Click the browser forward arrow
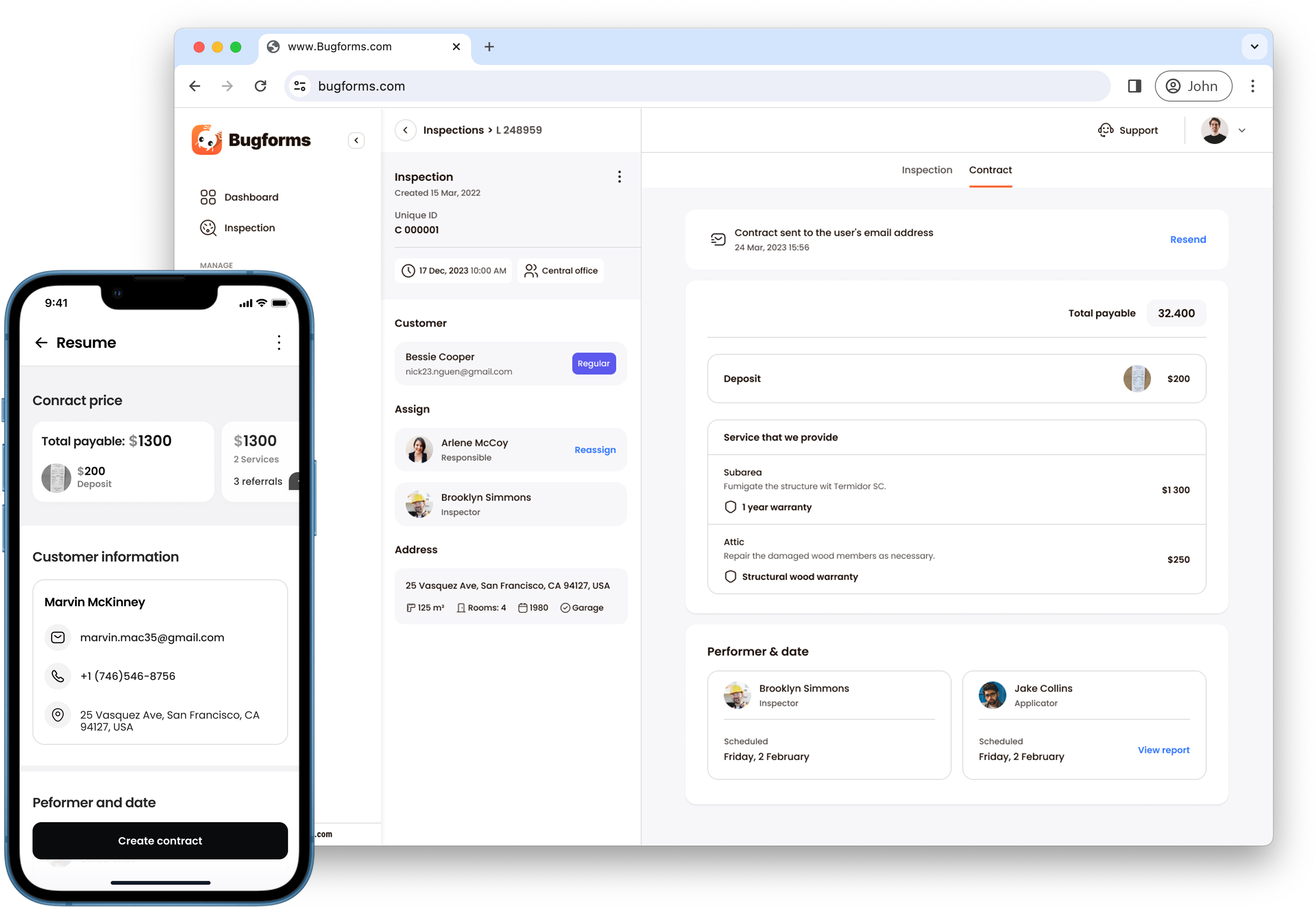This screenshot has height=922, width=1316. pyautogui.click(x=227, y=86)
